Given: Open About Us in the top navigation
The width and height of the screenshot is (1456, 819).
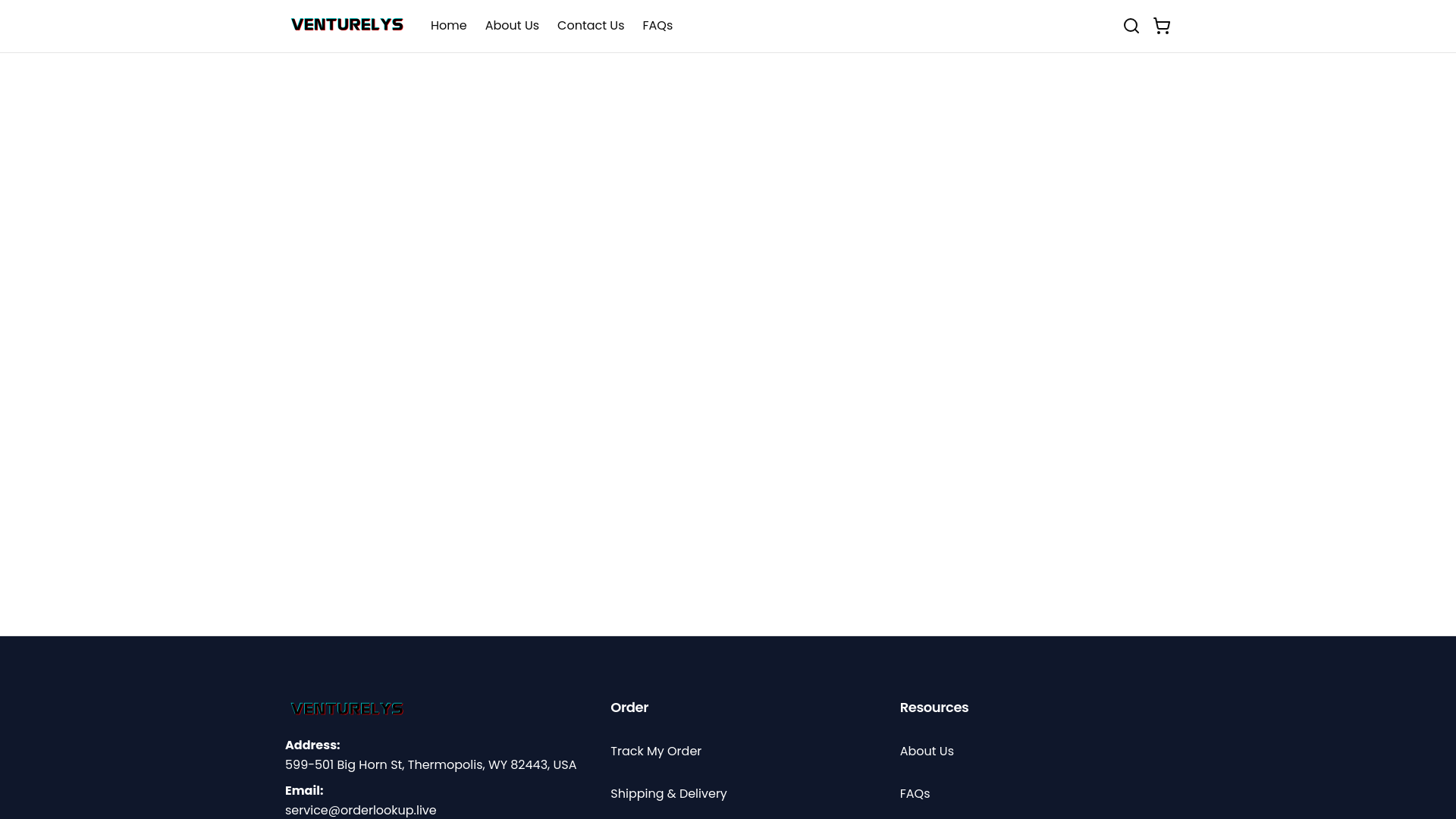Looking at the screenshot, I should click(x=512, y=26).
